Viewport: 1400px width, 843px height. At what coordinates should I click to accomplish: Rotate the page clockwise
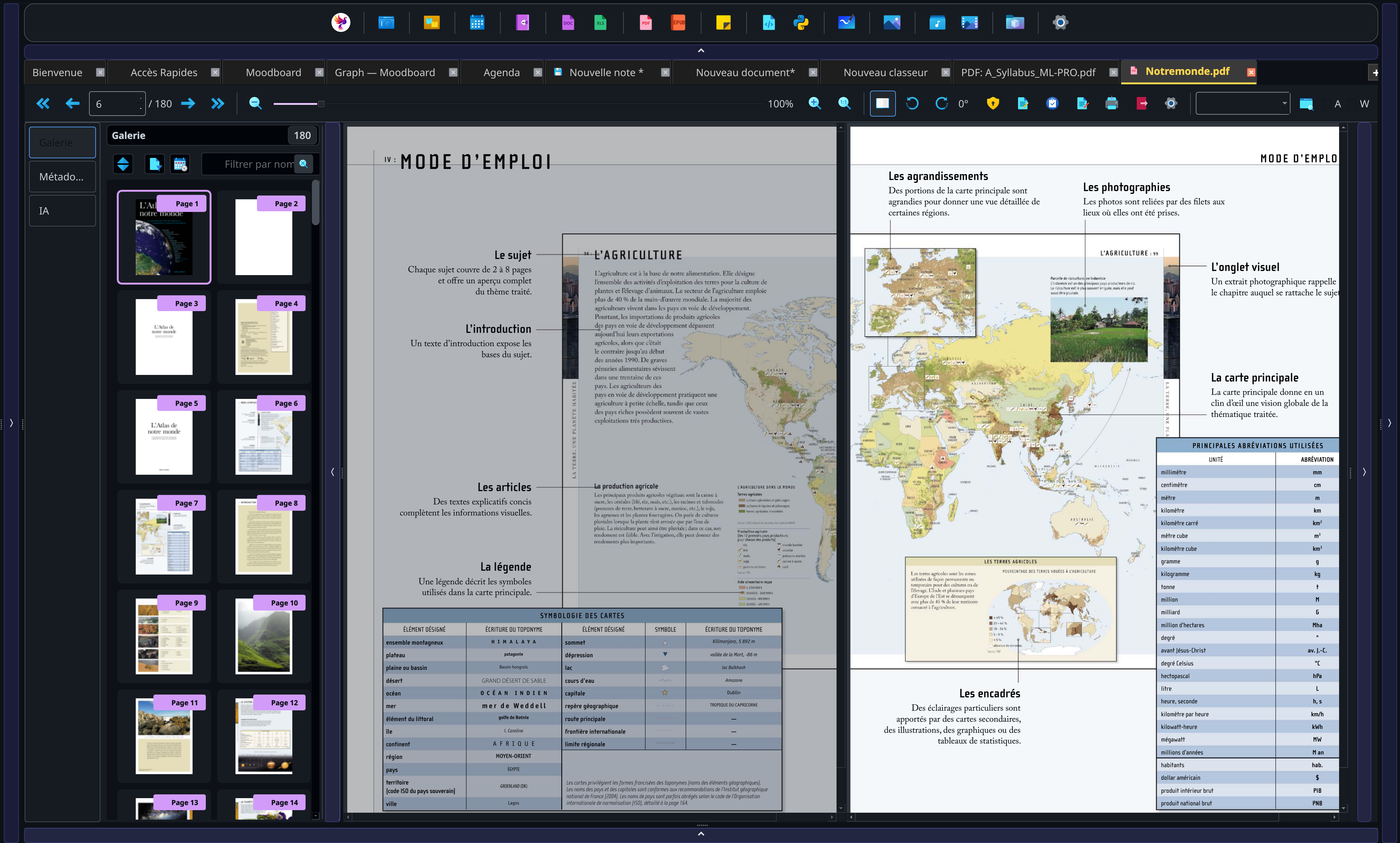tap(941, 103)
